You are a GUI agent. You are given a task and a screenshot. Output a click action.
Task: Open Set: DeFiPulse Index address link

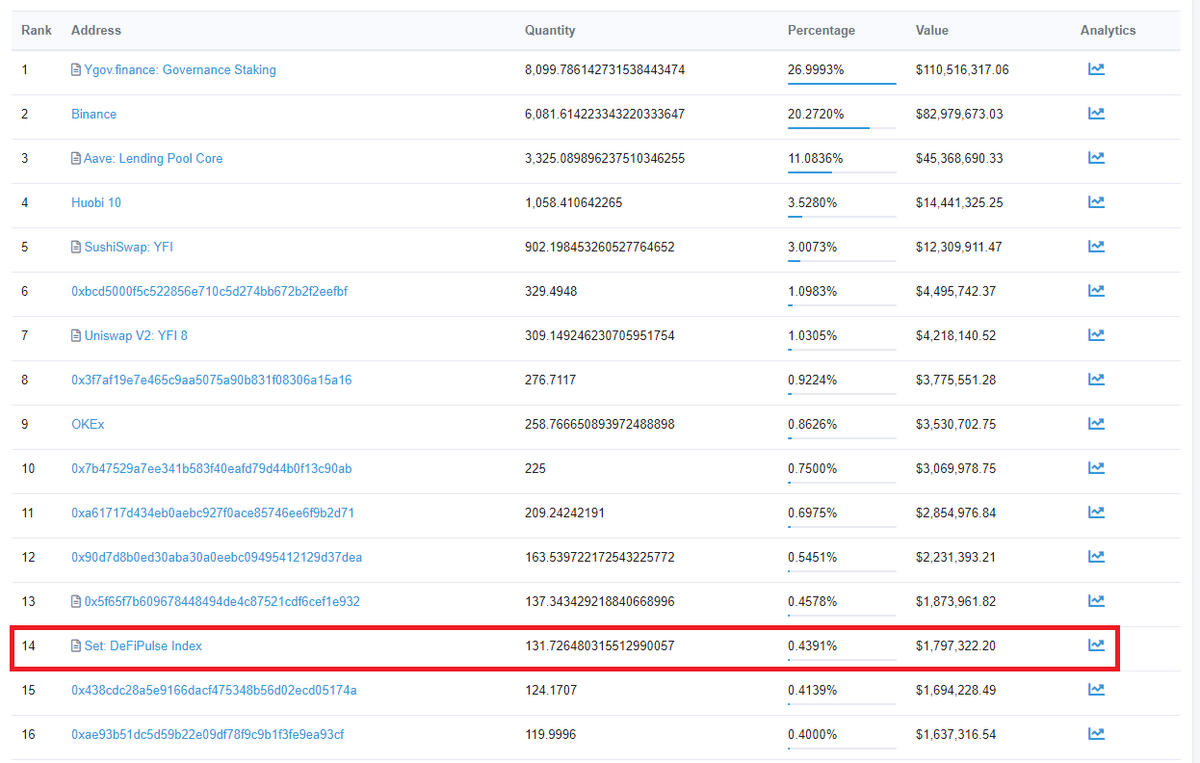(x=143, y=645)
